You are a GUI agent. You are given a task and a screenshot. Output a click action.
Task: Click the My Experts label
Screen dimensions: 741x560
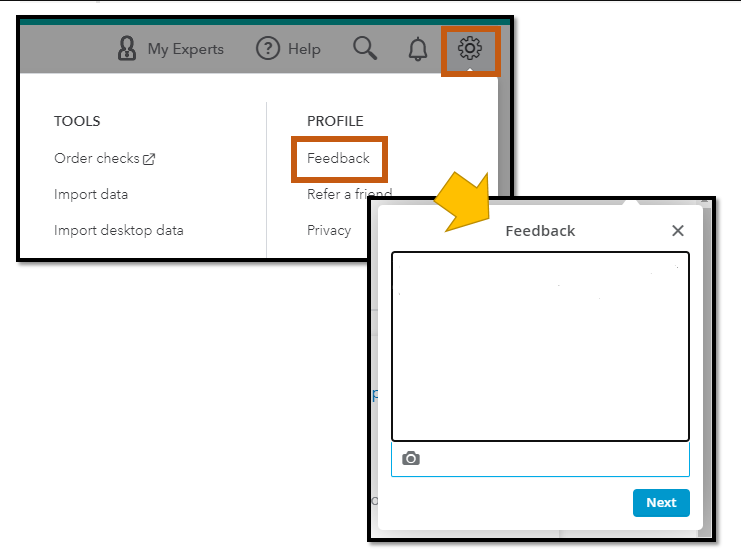pyautogui.click(x=186, y=49)
